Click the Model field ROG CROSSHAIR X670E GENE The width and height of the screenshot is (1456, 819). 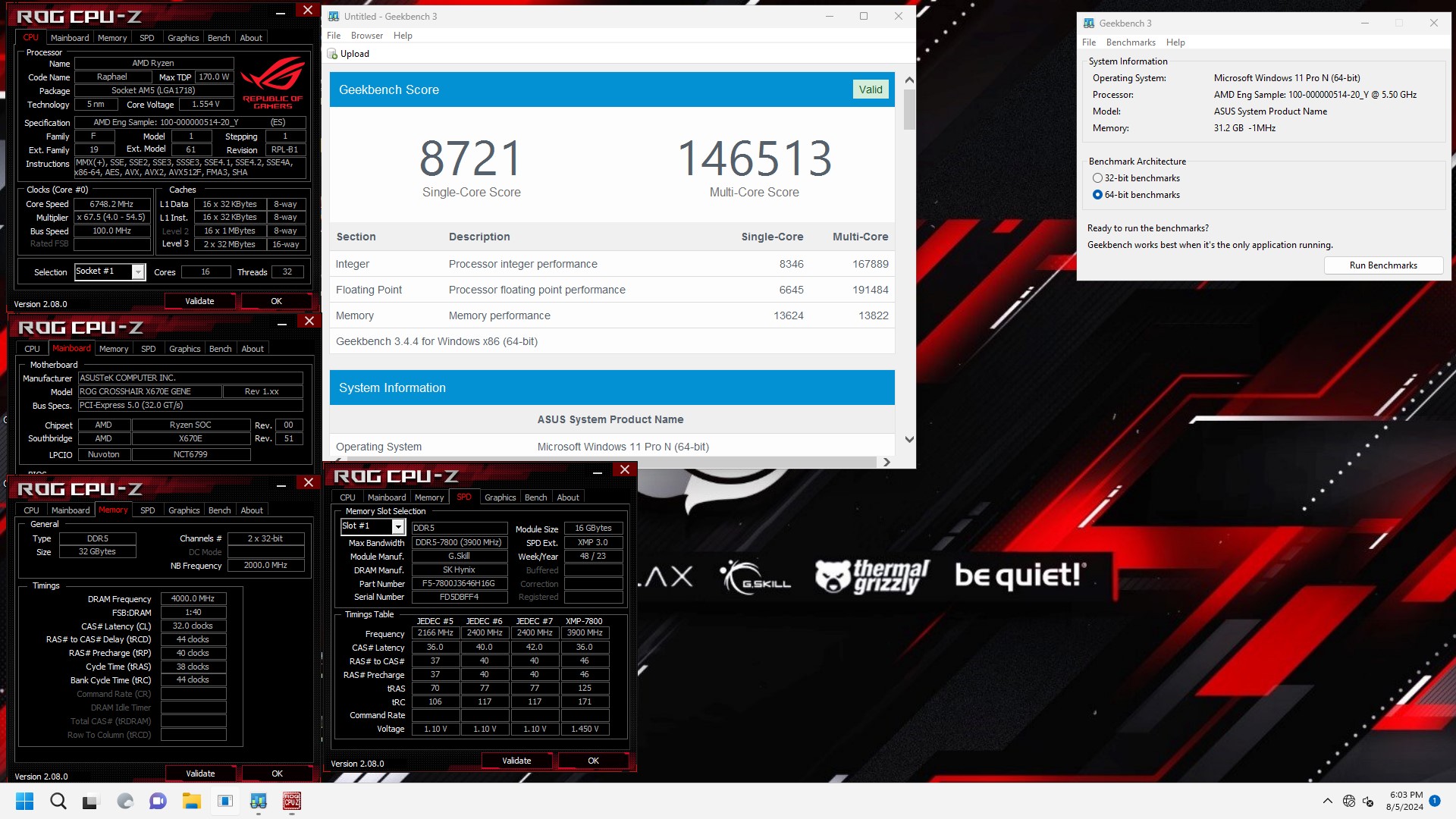pos(150,392)
